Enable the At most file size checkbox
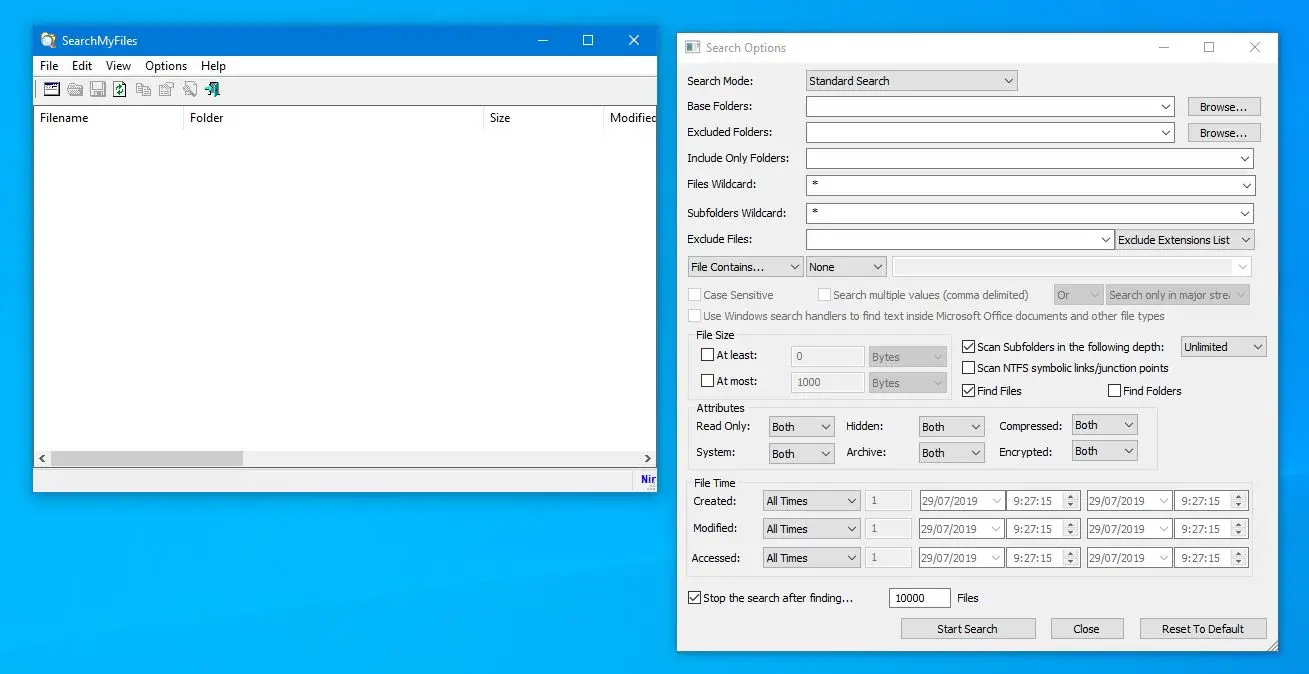Screen dimensions: 1309x674 (x=707, y=381)
